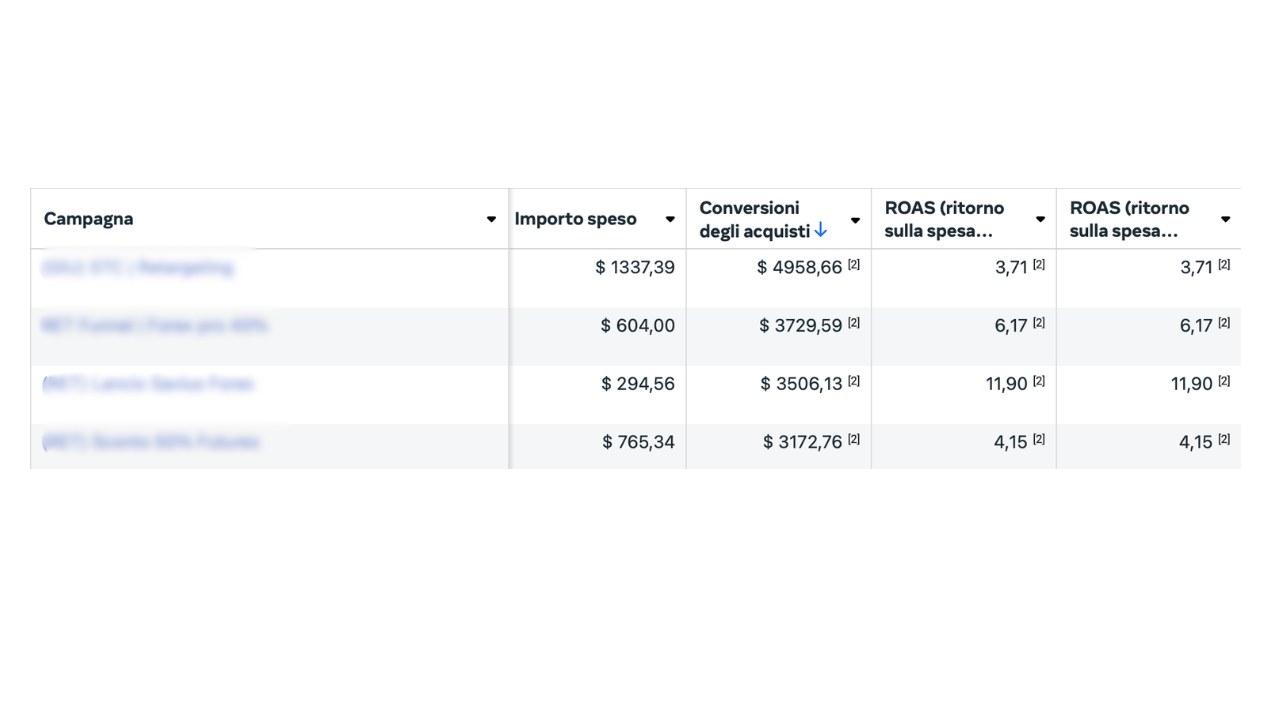1280x720 pixels.
Task: Select the 4,15 value in the last ROAS column
Action: (x=1196, y=442)
